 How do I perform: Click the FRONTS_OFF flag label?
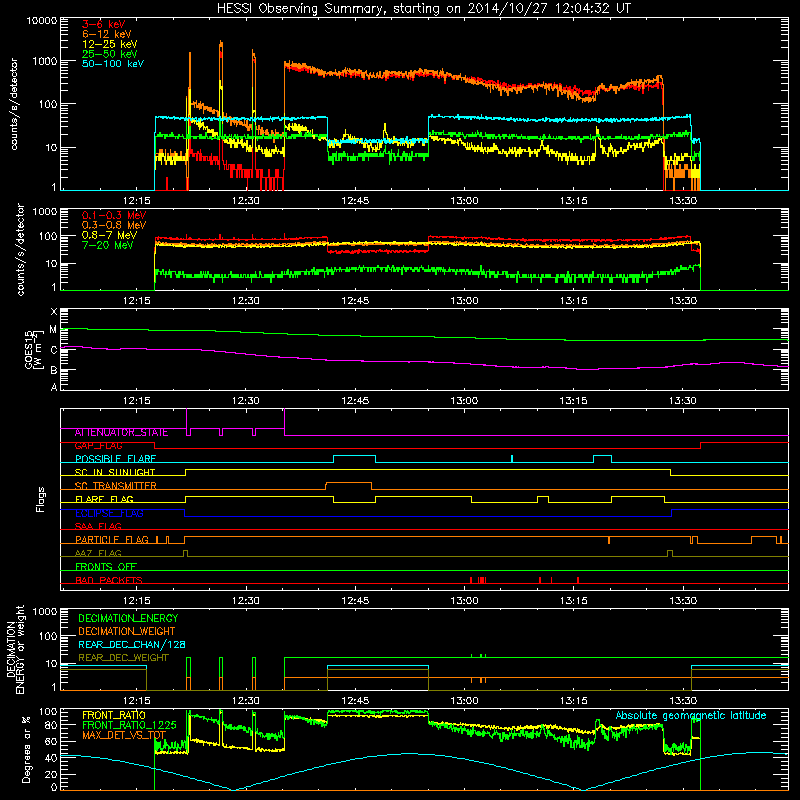(106, 567)
